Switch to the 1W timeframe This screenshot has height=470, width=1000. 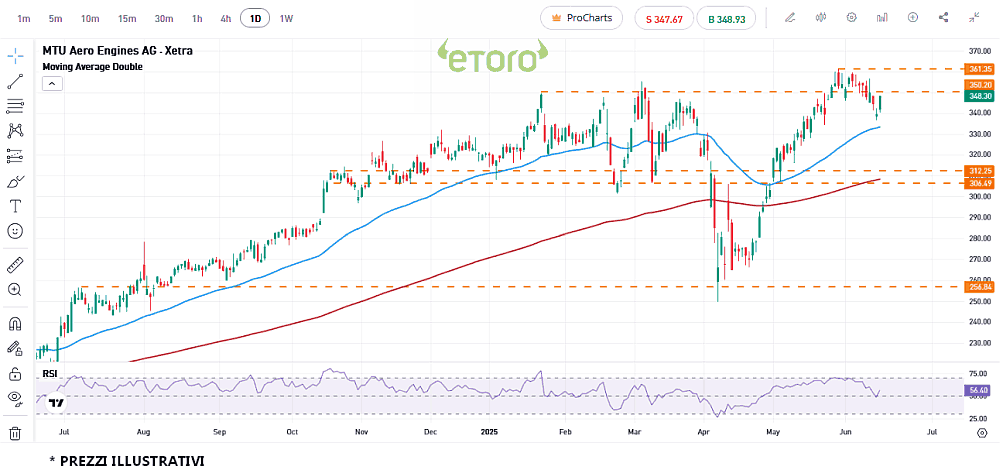(286, 18)
